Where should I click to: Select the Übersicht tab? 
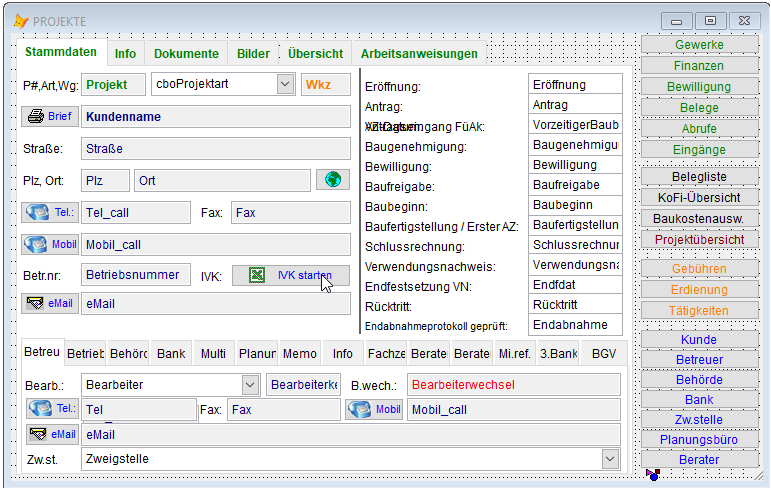pos(315,54)
